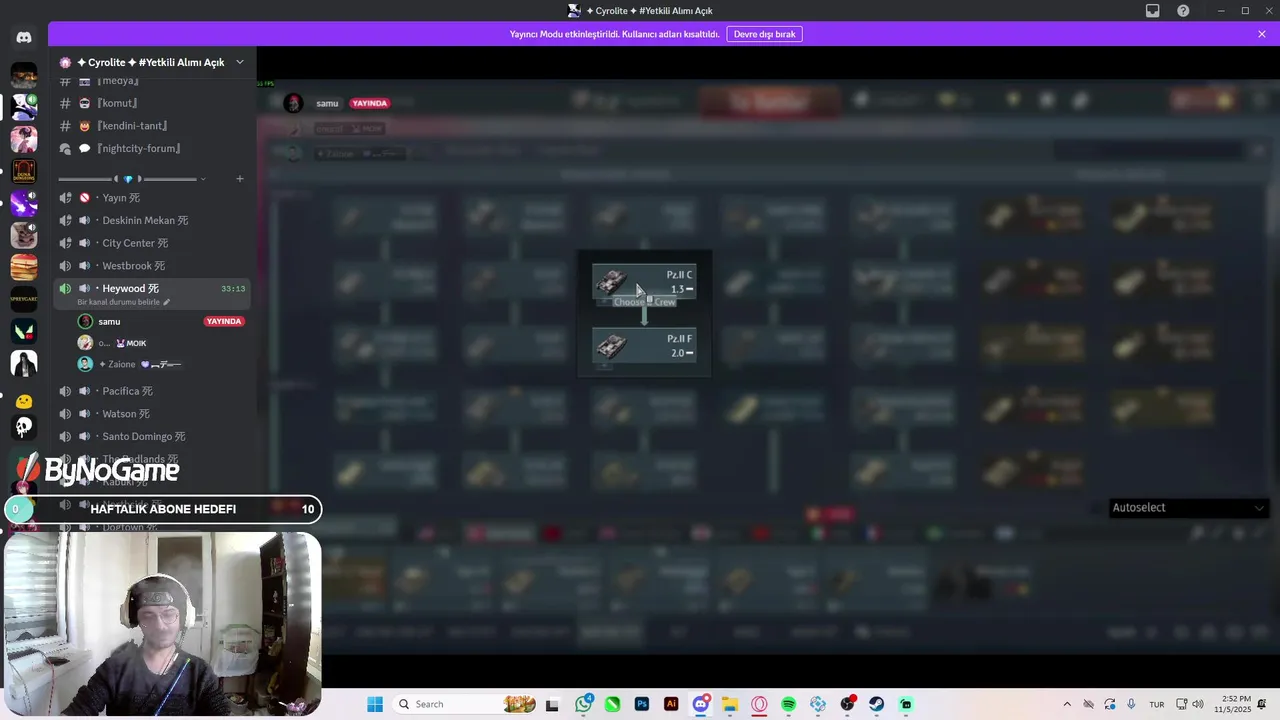Viewport: 1280px width, 720px height.
Task: Open Discord help question mark icon
Action: 1184,11
